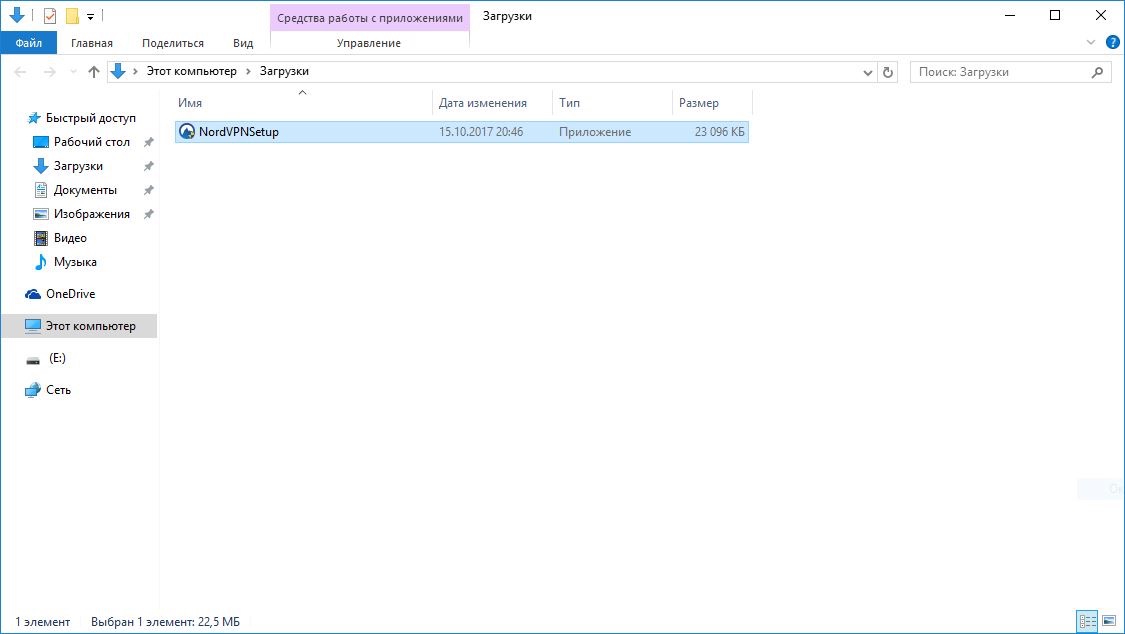Screen dimensions: 1125x634
Task: Click the 23 096 КБ size cell
Action: point(720,132)
